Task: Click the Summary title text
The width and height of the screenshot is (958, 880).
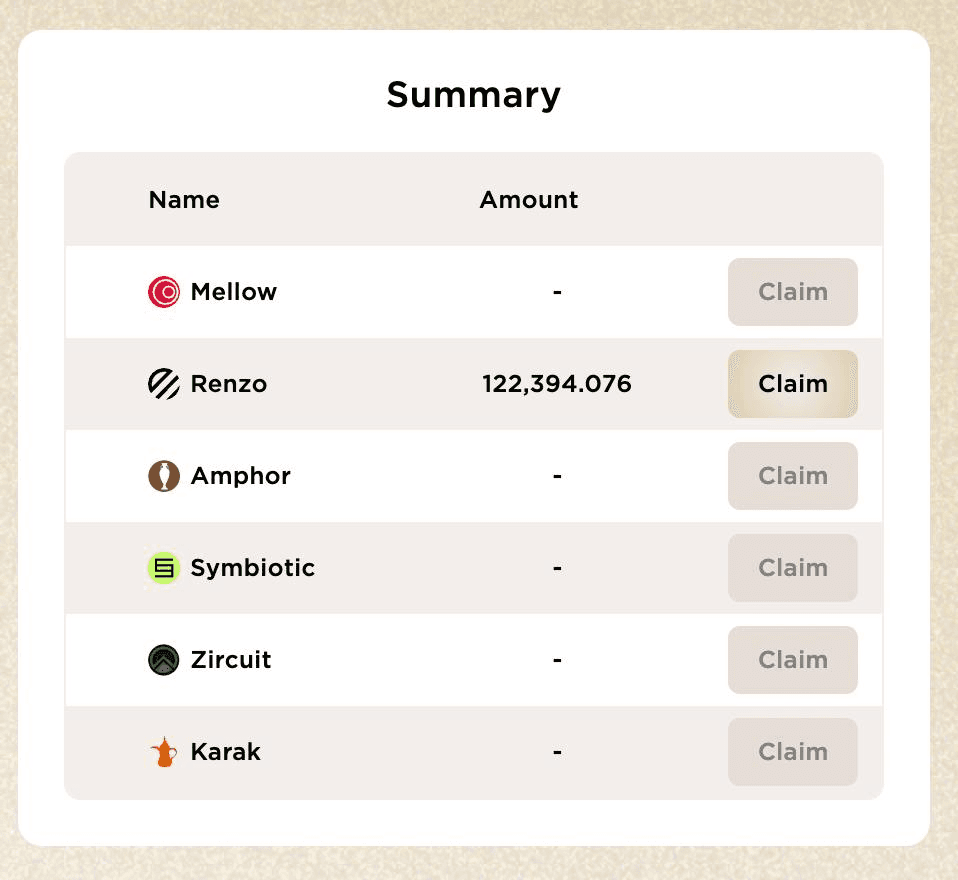Action: (x=473, y=94)
